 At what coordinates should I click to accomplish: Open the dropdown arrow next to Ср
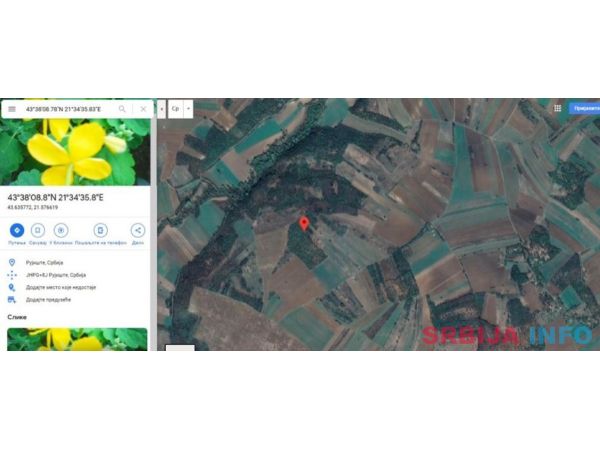188,108
